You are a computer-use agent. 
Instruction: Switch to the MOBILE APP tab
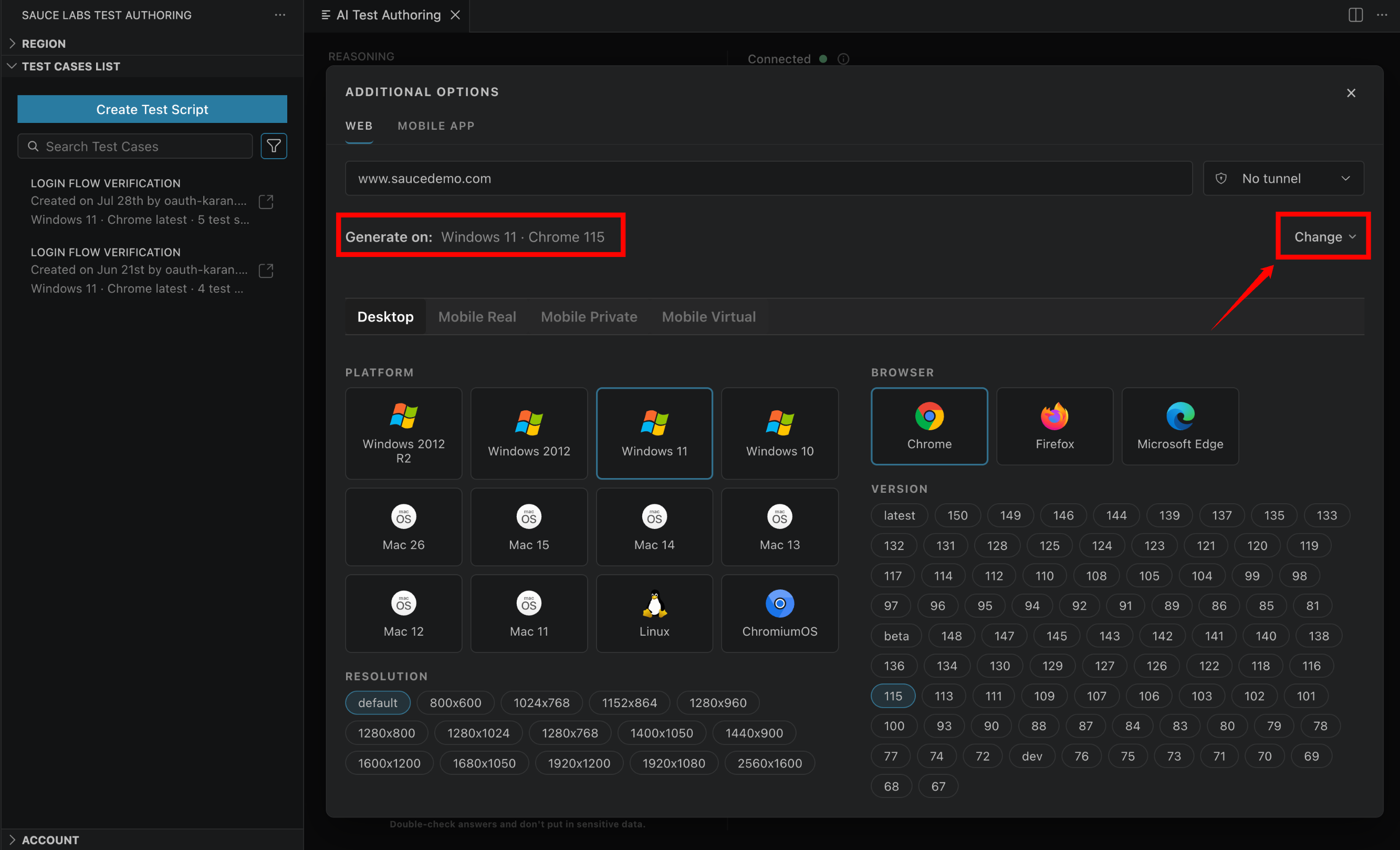click(x=436, y=126)
